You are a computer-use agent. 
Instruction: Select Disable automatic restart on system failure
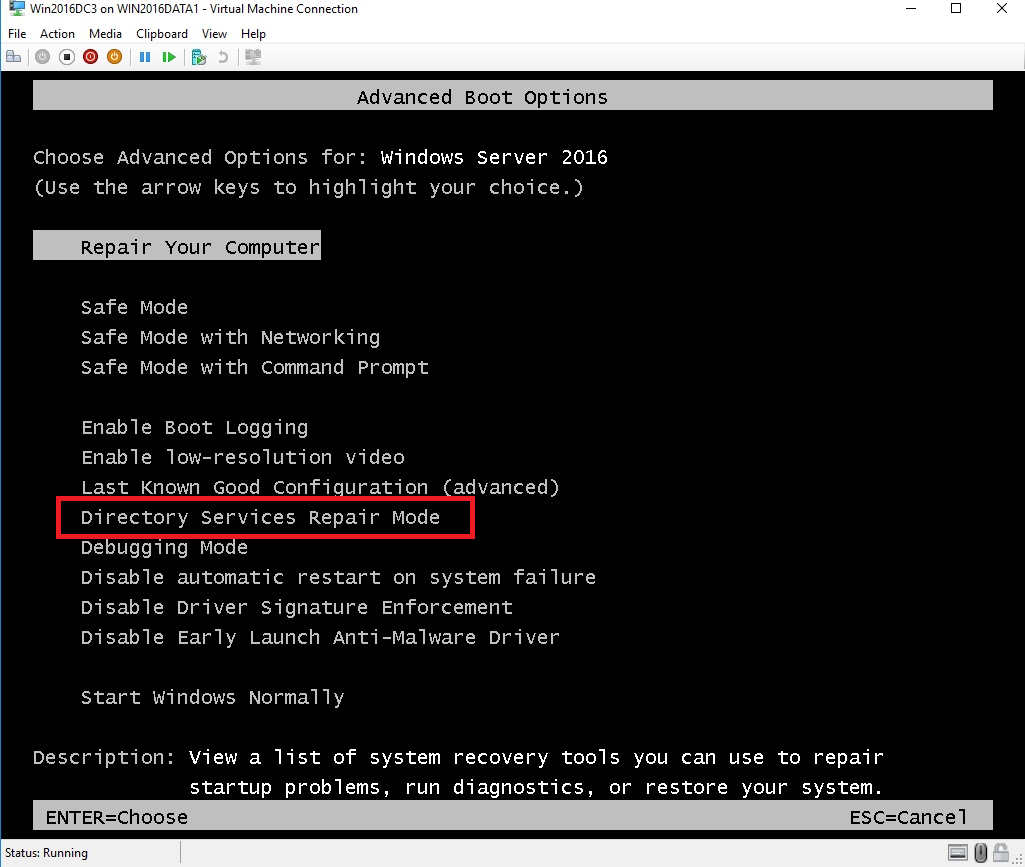338,577
